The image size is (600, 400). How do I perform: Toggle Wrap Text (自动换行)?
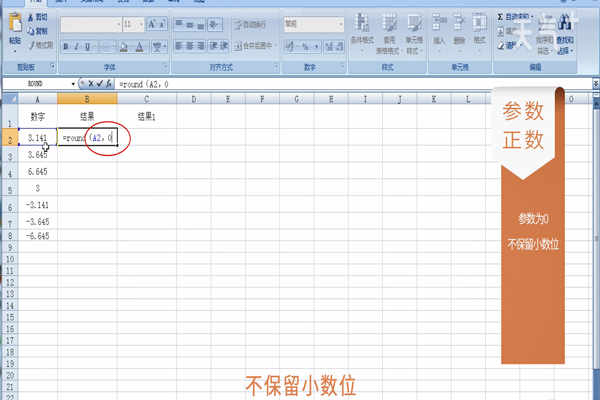coord(250,24)
